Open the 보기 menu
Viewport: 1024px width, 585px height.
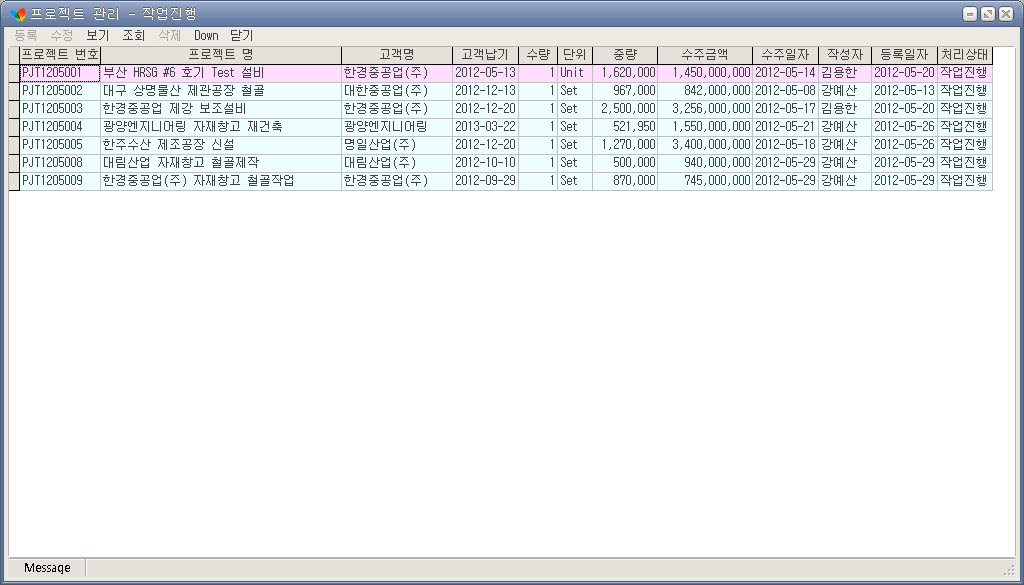[x=97, y=36]
